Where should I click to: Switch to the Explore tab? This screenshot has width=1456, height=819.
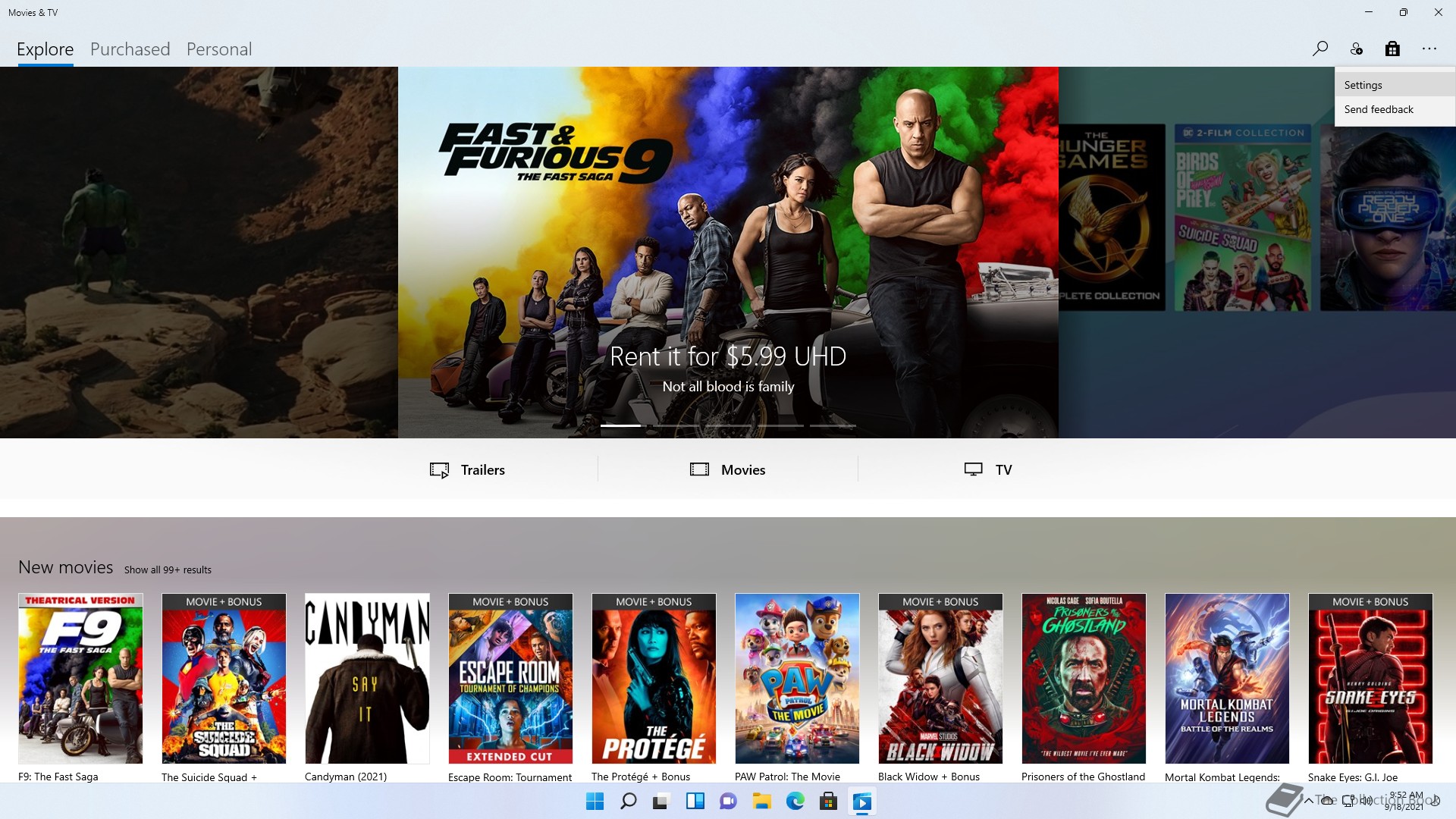(x=45, y=49)
